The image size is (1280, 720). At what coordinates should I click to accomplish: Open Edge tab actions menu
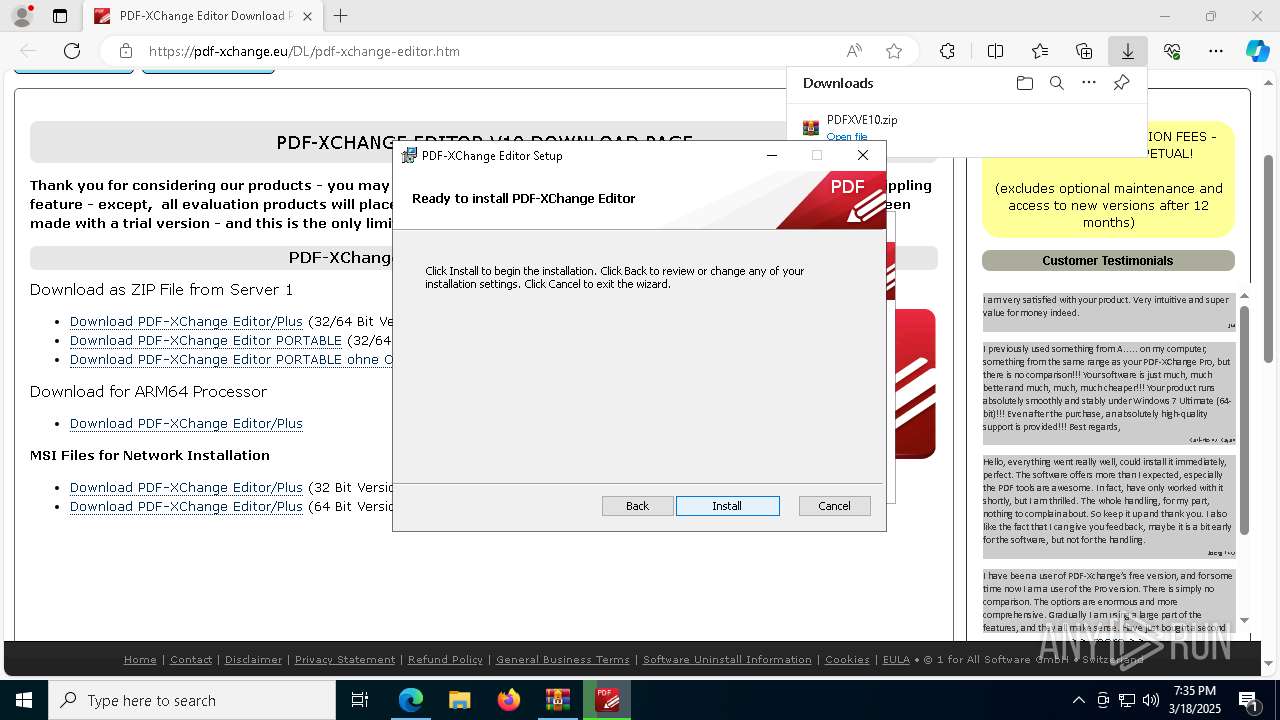[x=60, y=16]
